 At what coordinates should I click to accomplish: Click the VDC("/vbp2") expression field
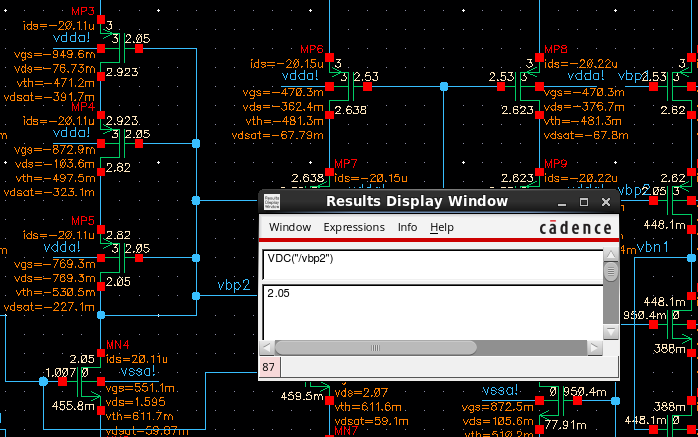coord(433,265)
